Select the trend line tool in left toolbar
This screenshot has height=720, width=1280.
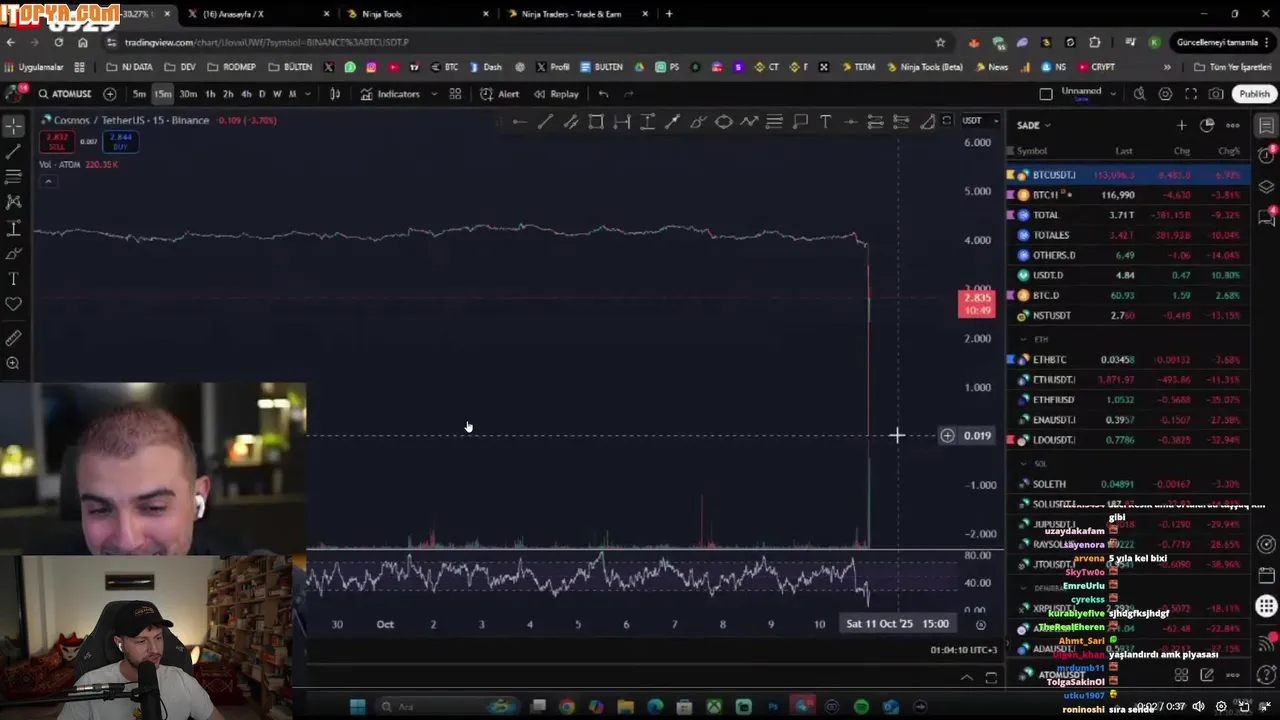[x=13, y=152]
